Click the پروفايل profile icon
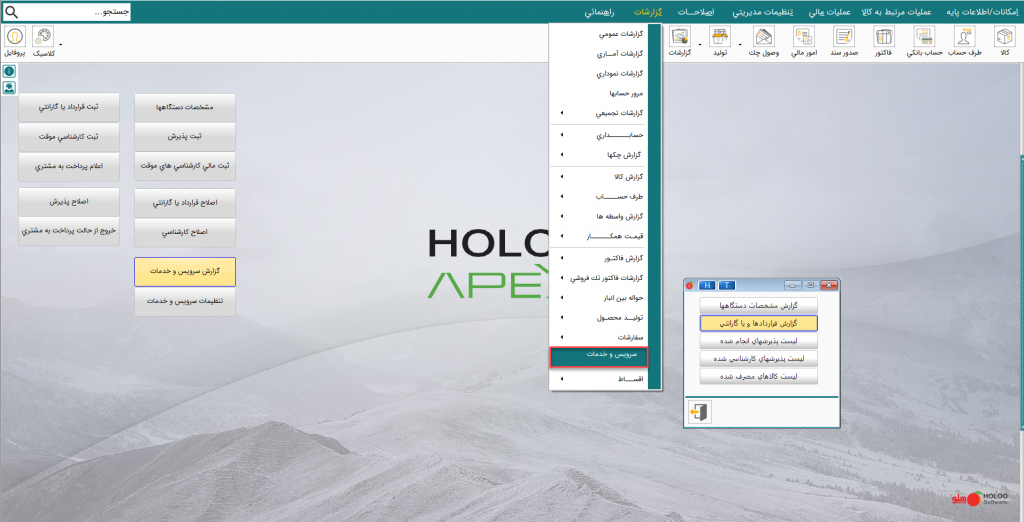 (14, 37)
